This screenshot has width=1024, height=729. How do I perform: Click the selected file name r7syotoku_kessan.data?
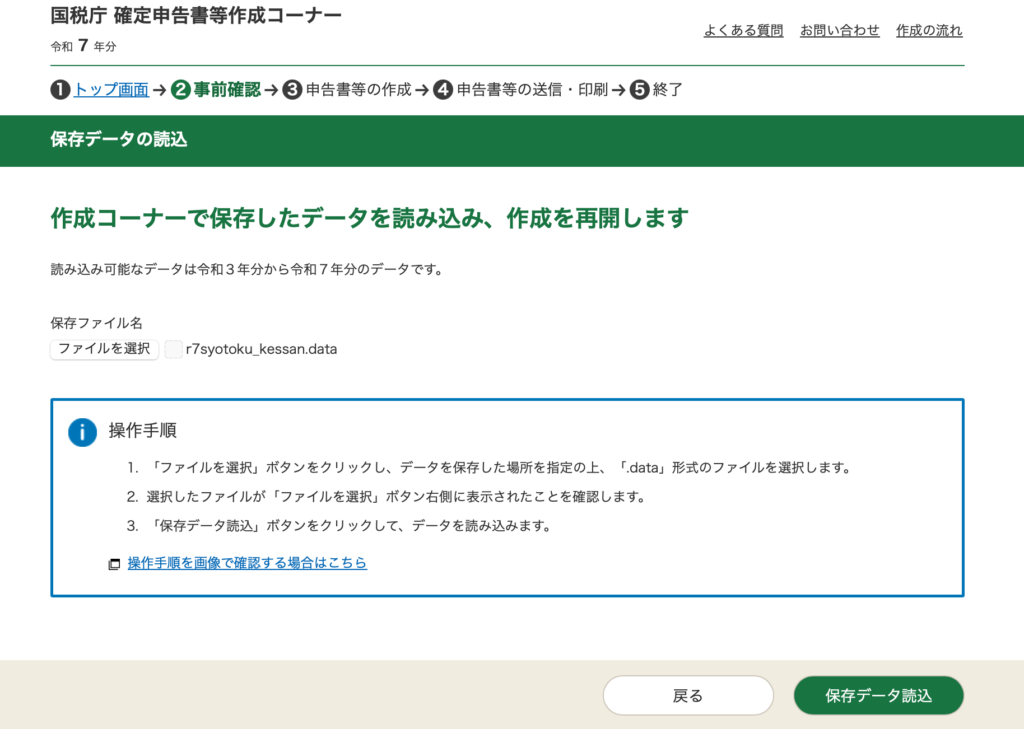point(261,349)
